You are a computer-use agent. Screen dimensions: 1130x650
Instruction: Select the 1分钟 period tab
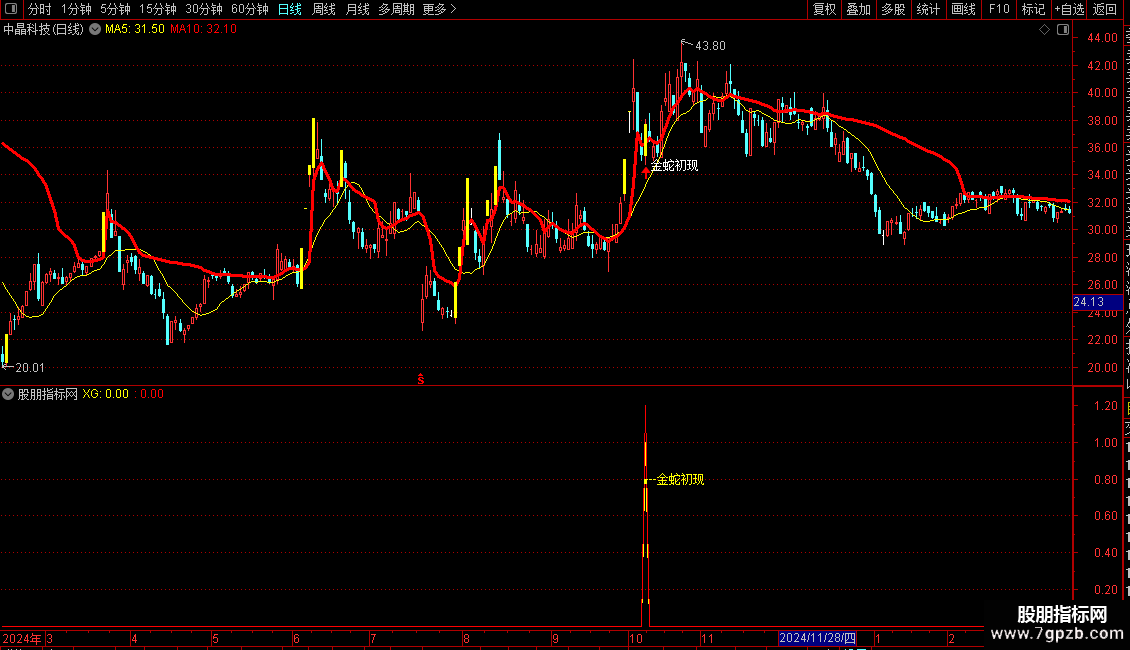coord(76,9)
